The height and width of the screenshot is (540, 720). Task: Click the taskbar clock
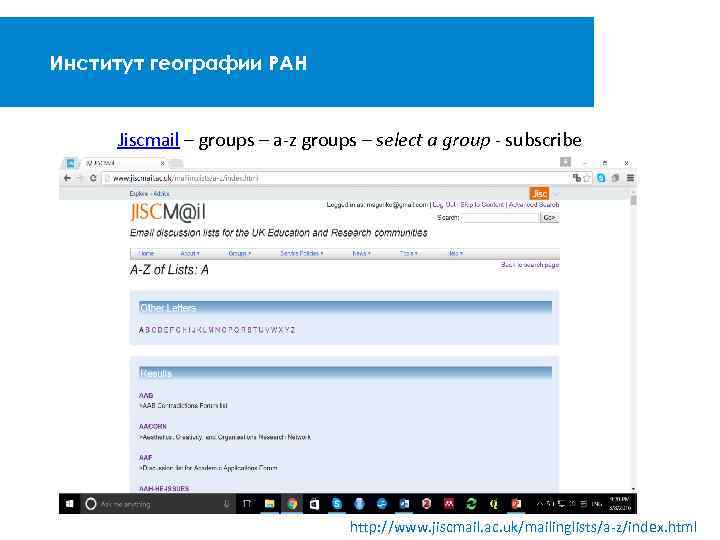click(x=620, y=504)
